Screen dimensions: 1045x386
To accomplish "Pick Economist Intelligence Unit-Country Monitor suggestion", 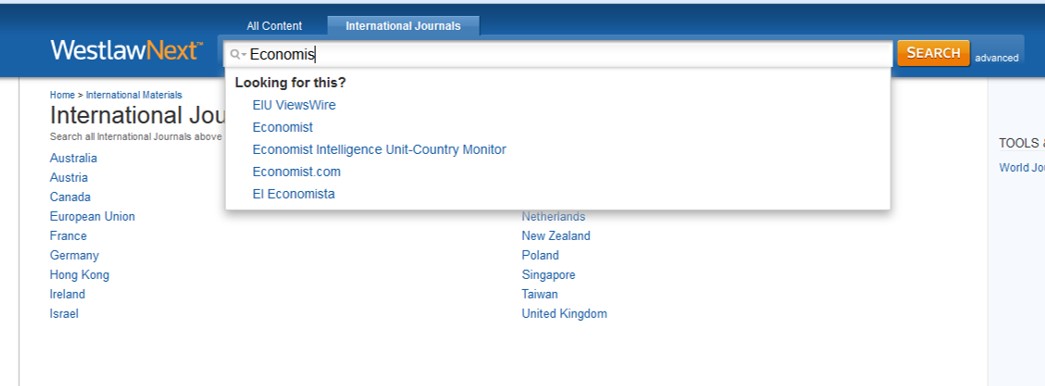I will pyautogui.click(x=379, y=149).
